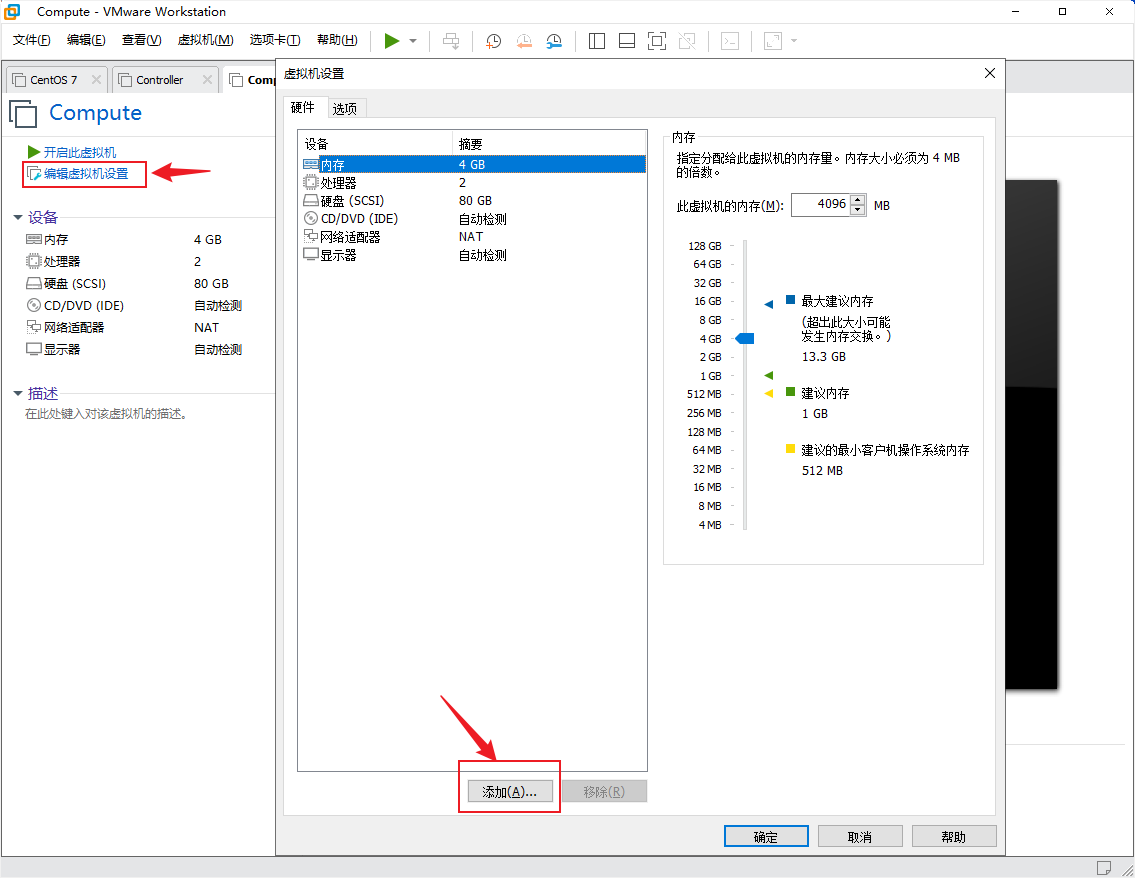Click 网络适配器 icon in left devices panel
Image resolution: width=1135 pixels, height=878 pixels.
click(x=34, y=327)
